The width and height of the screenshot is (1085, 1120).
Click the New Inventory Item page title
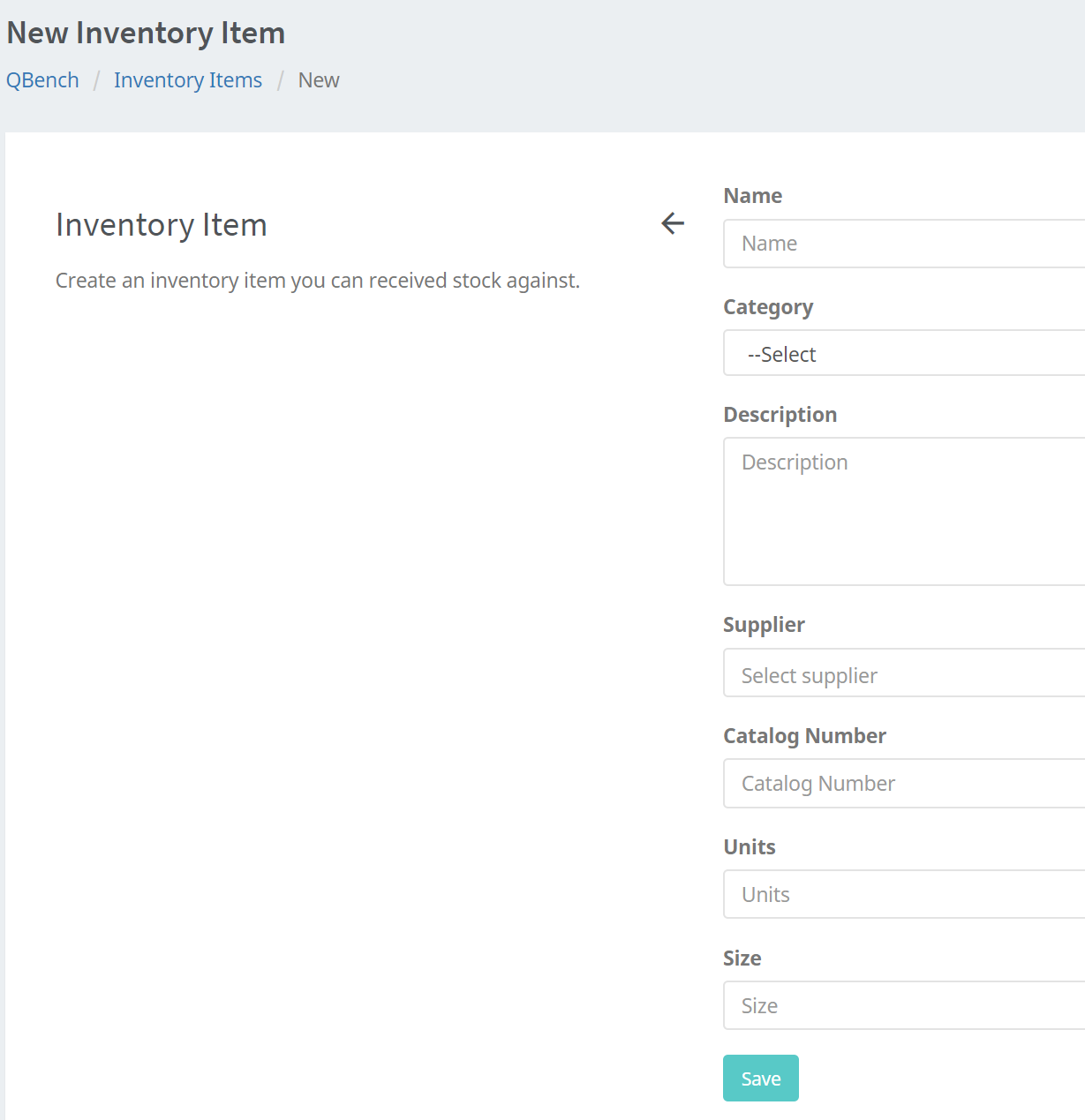pos(146,33)
